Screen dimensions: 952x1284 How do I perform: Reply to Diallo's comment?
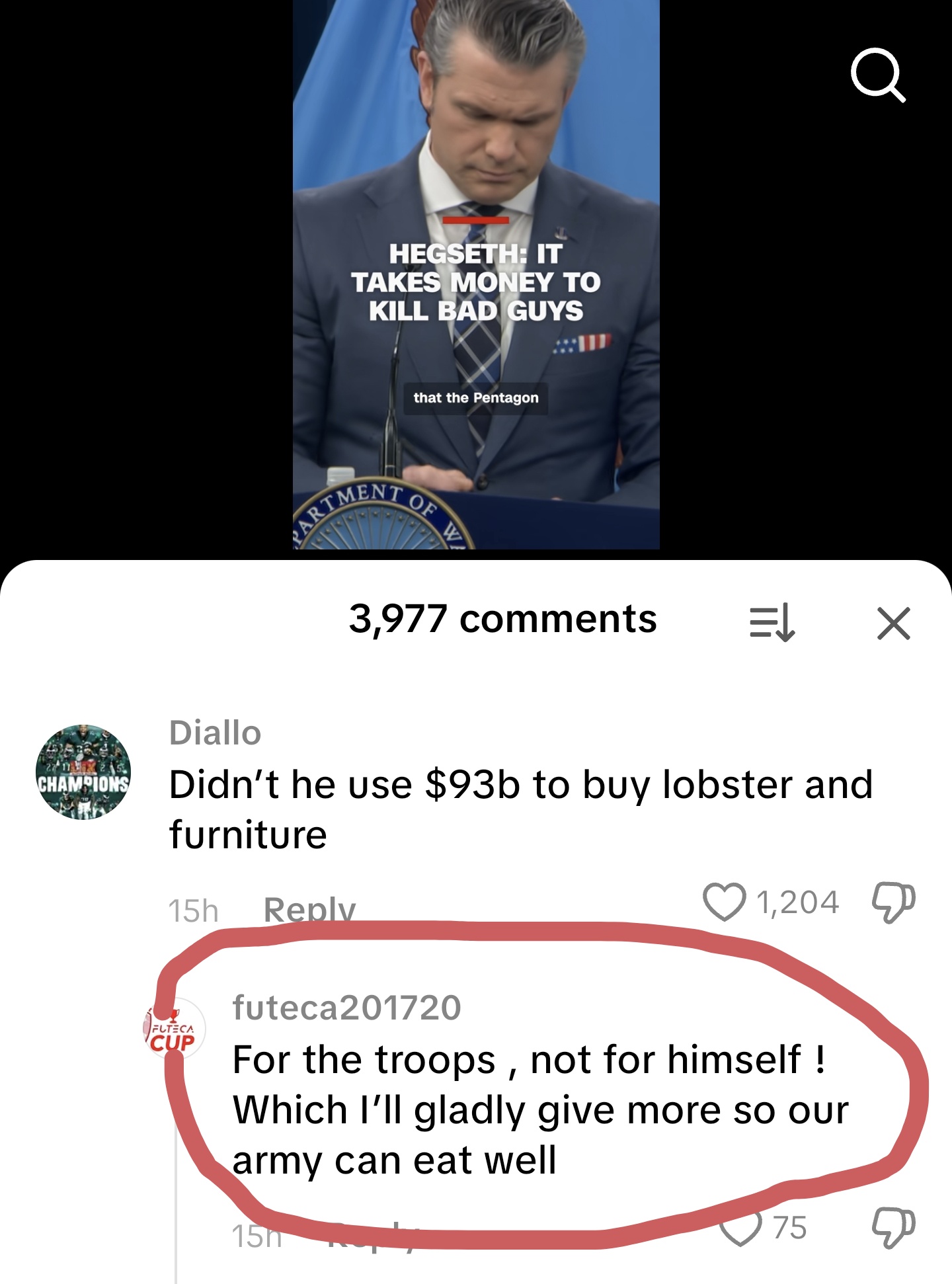point(309,910)
